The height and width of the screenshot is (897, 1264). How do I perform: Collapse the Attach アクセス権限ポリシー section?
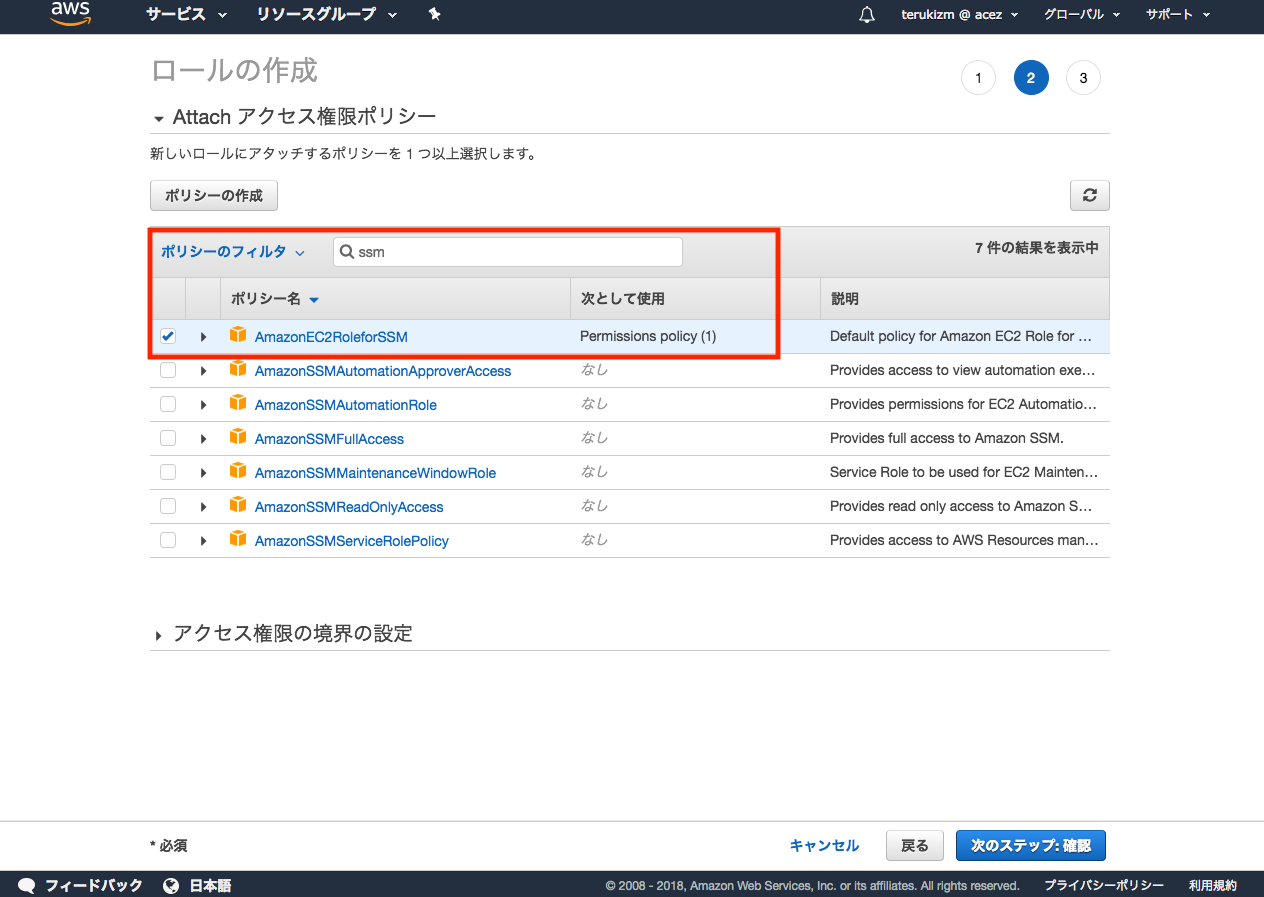coord(158,119)
